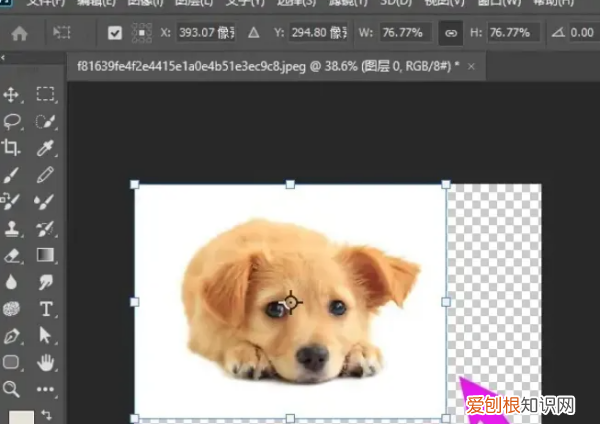Click the transform reference point crosshair

pyautogui.click(x=291, y=302)
